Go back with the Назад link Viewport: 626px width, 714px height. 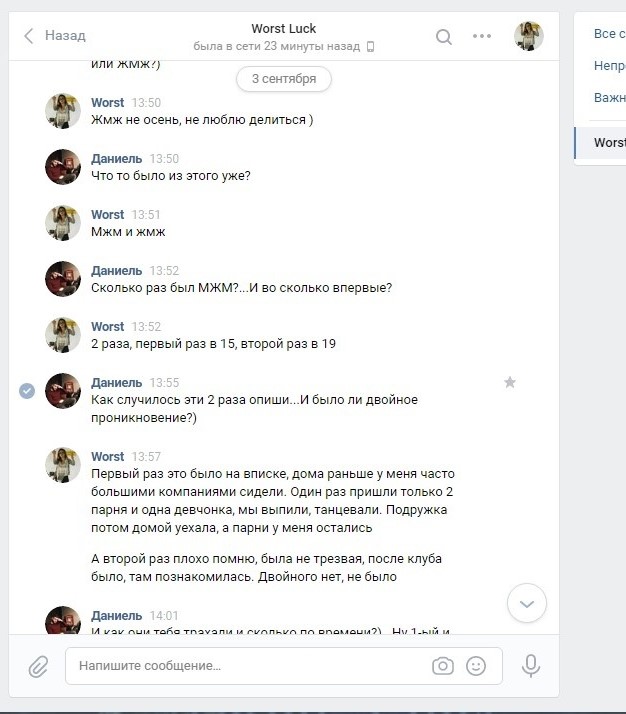pyautogui.click(x=65, y=36)
